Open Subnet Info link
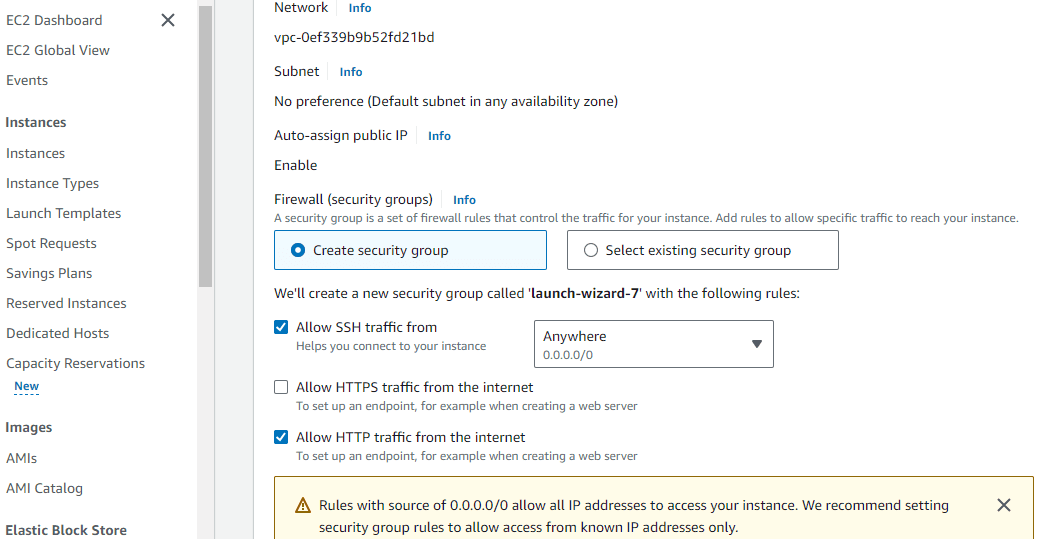 coord(351,72)
